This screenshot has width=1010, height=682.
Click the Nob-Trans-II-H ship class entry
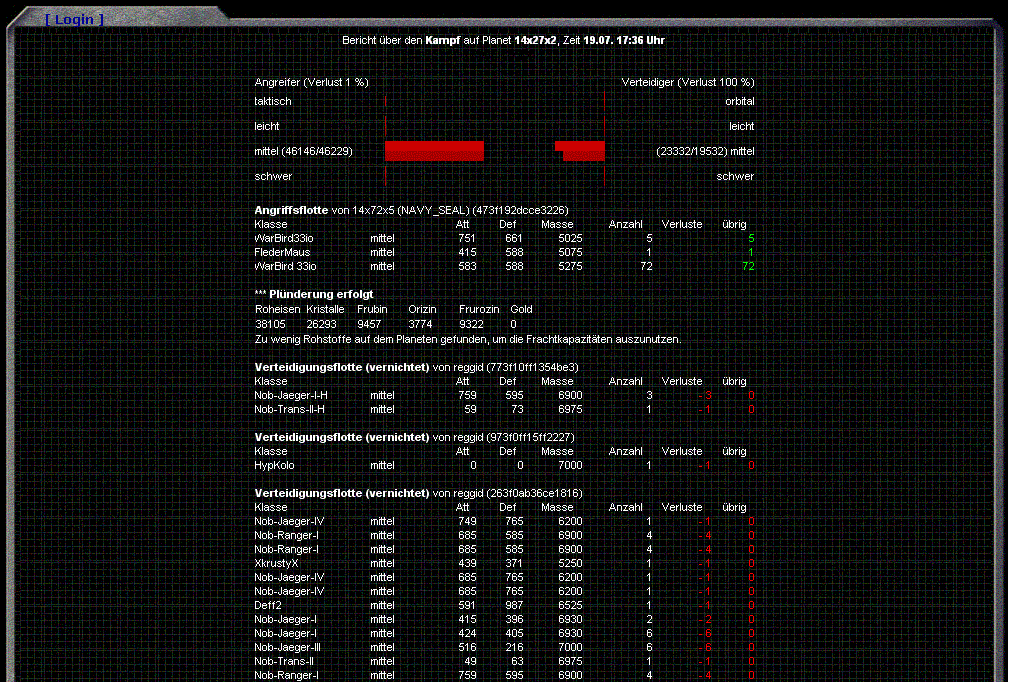290,409
